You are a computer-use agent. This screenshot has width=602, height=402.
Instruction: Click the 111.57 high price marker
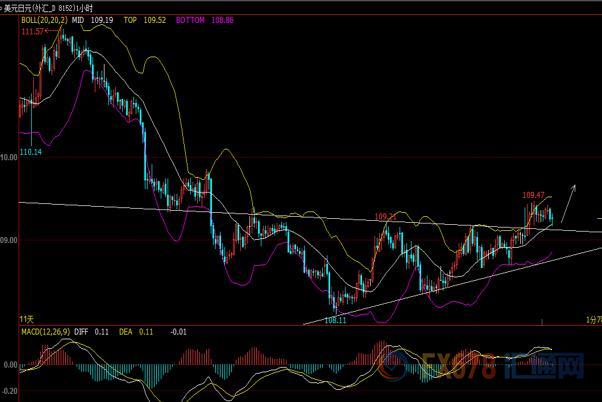(x=34, y=32)
